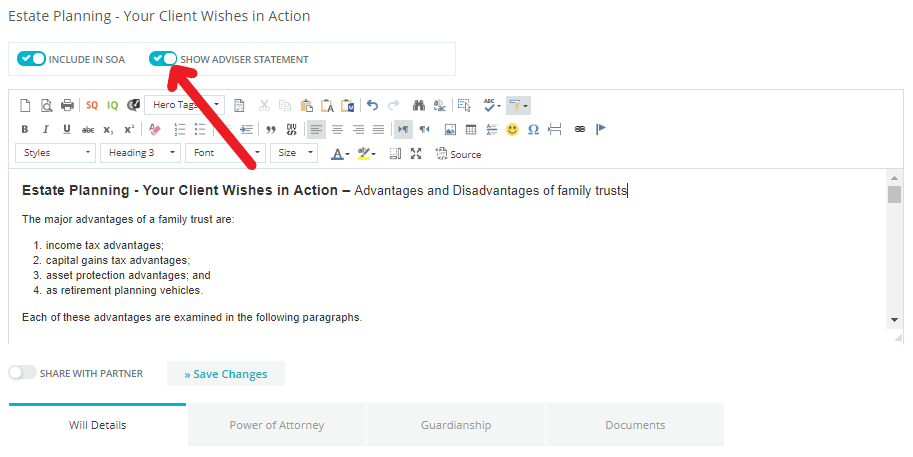This screenshot has height=457, width=913.
Task: Click the Source view button
Action: point(458,154)
